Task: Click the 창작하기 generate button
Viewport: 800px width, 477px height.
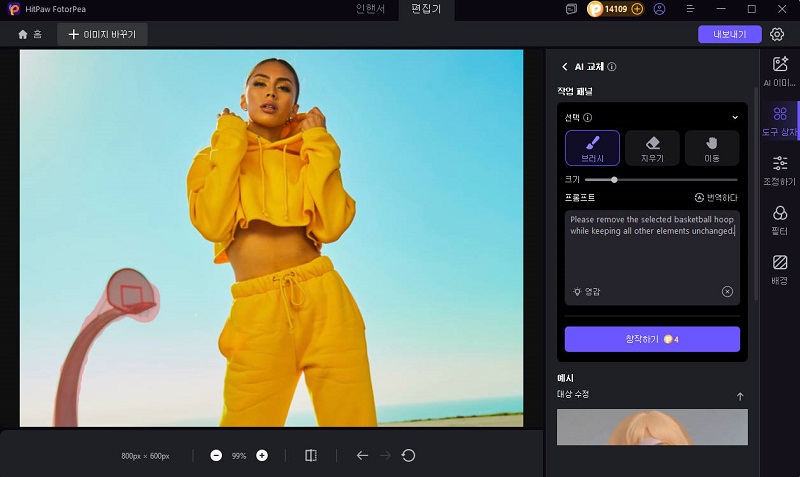Action: [x=652, y=340]
